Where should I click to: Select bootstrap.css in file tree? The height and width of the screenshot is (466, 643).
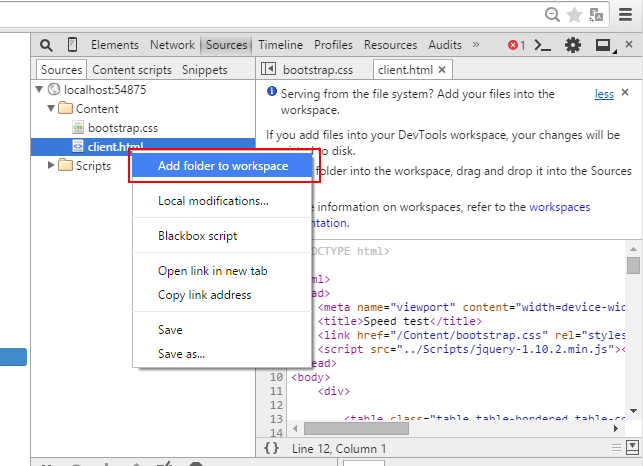123,128
